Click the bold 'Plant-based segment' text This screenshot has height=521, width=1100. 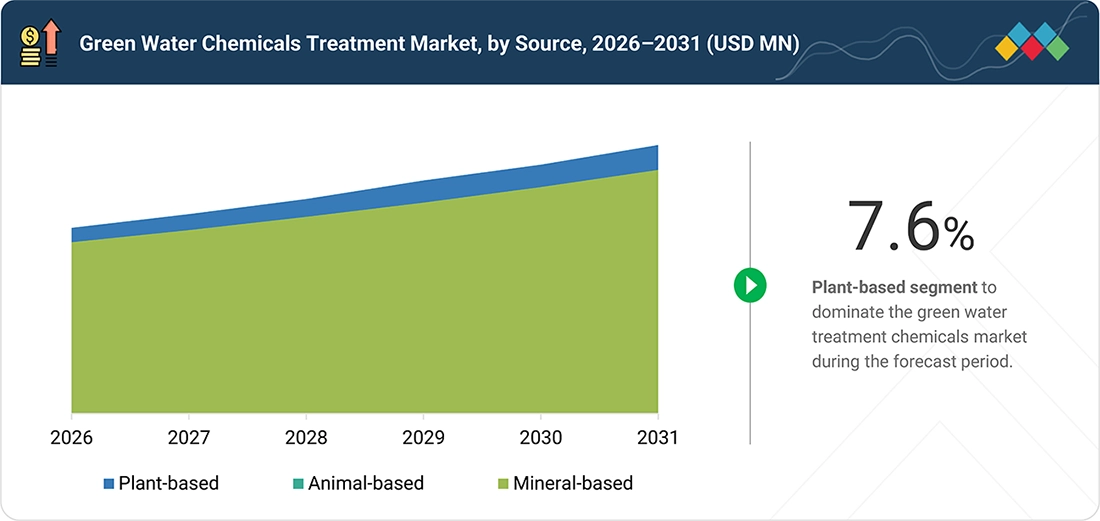coord(894,287)
